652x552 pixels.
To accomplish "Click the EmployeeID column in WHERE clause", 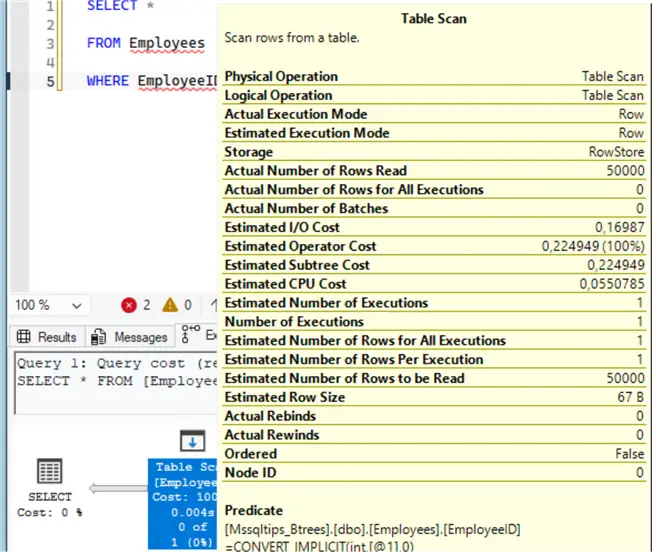I will [178, 81].
